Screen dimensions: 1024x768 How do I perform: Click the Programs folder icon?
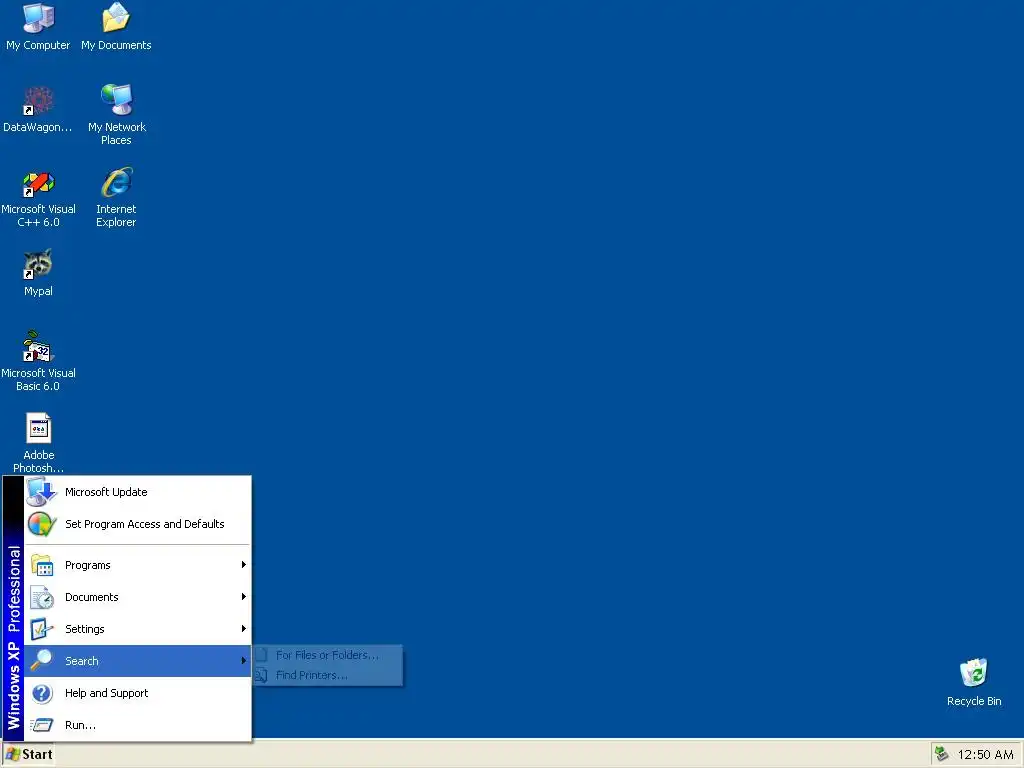[x=42, y=565]
